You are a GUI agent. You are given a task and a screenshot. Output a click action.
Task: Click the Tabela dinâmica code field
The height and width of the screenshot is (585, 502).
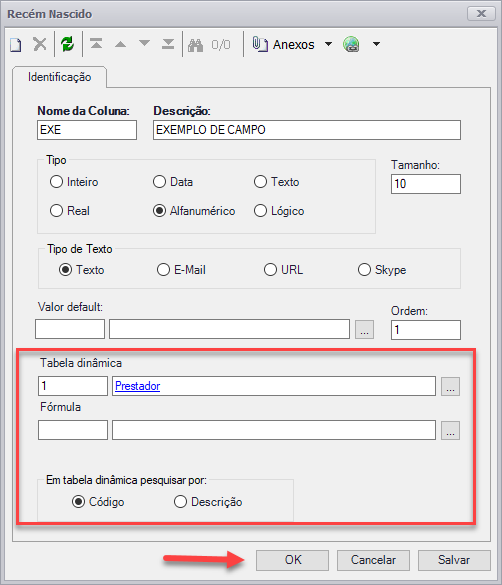pos(73,386)
